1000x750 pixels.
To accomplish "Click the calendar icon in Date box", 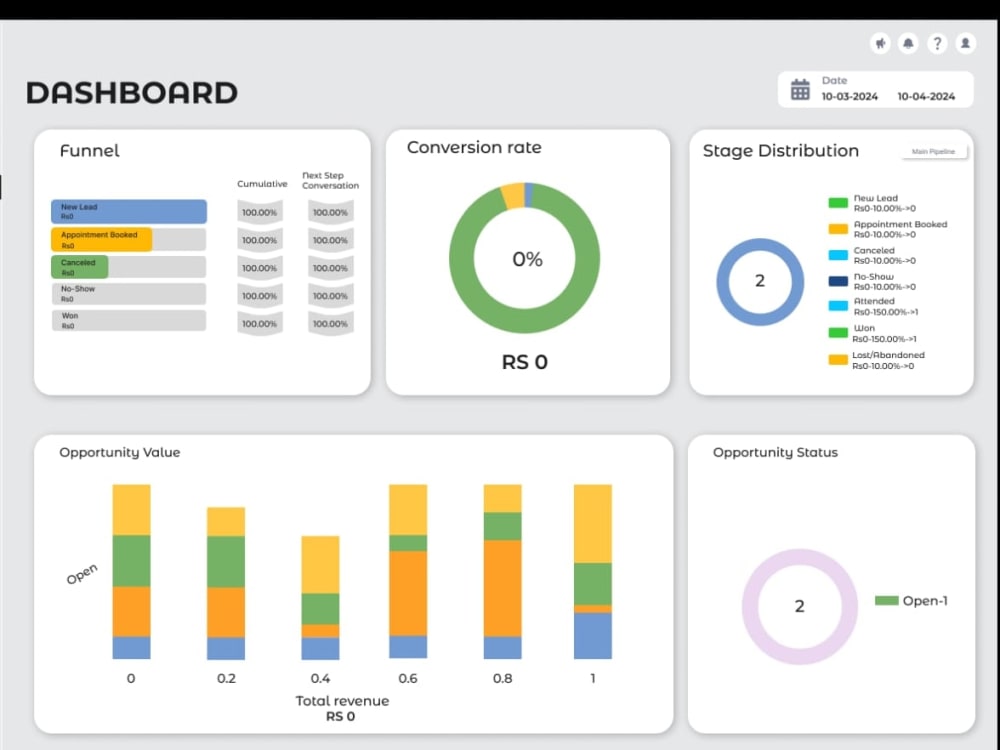I will pos(800,89).
